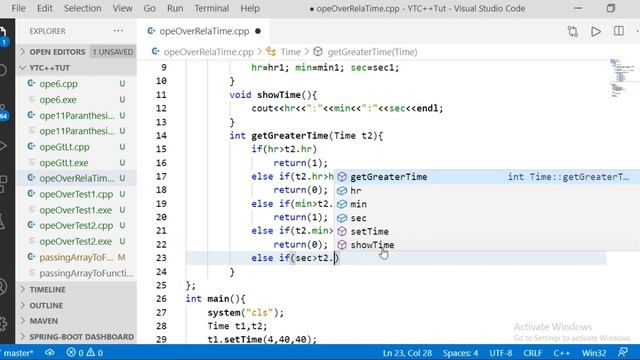Open the Terminal menu
640x360 pixels.
(x=211, y=8)
